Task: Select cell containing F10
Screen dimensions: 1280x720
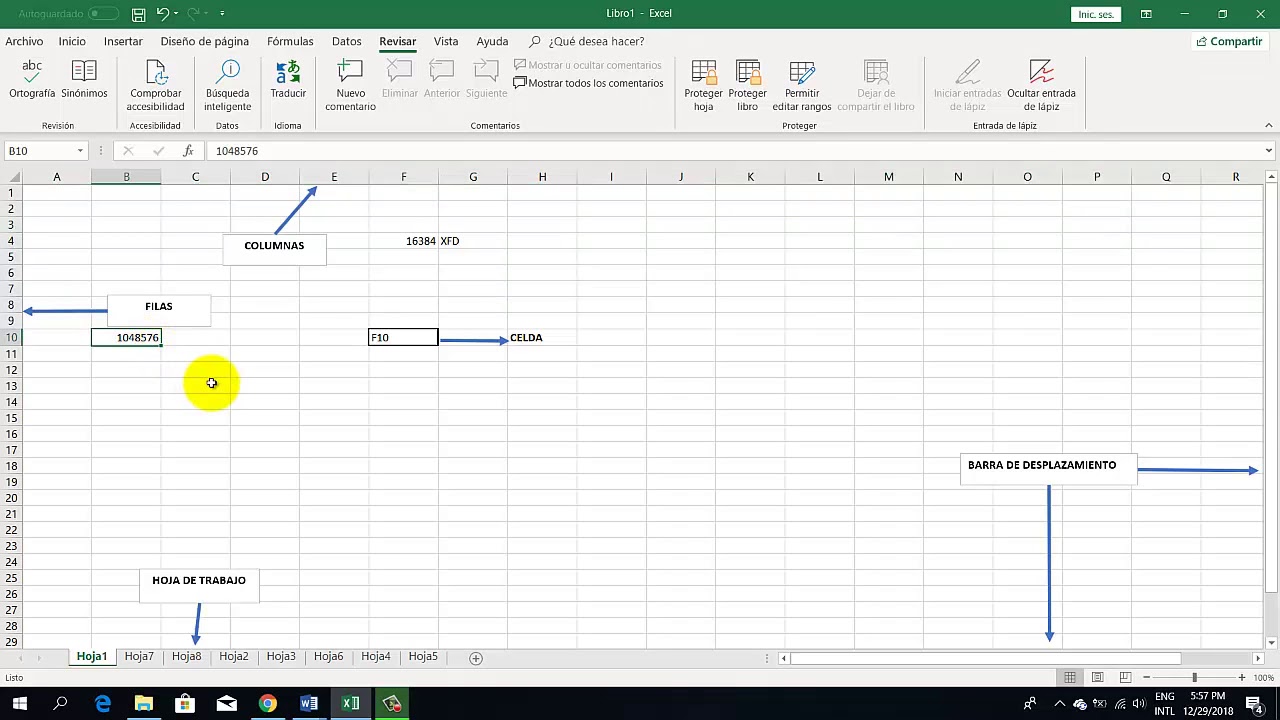Action: (x=403, y=338)
